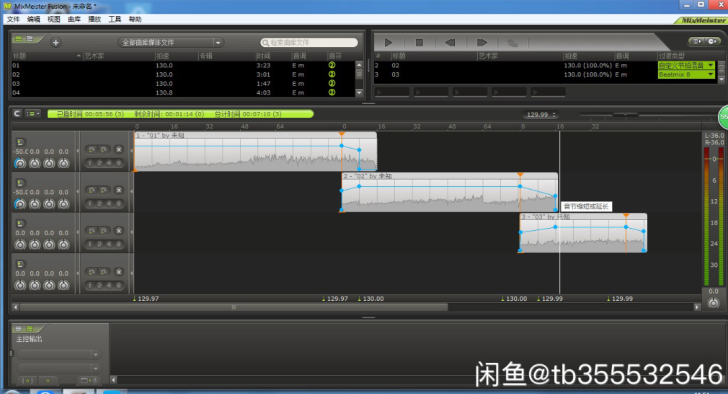Screen dimensions: 728x394
Task: Click track one's left loop-arrow icon
Action: tap(92, 149)
